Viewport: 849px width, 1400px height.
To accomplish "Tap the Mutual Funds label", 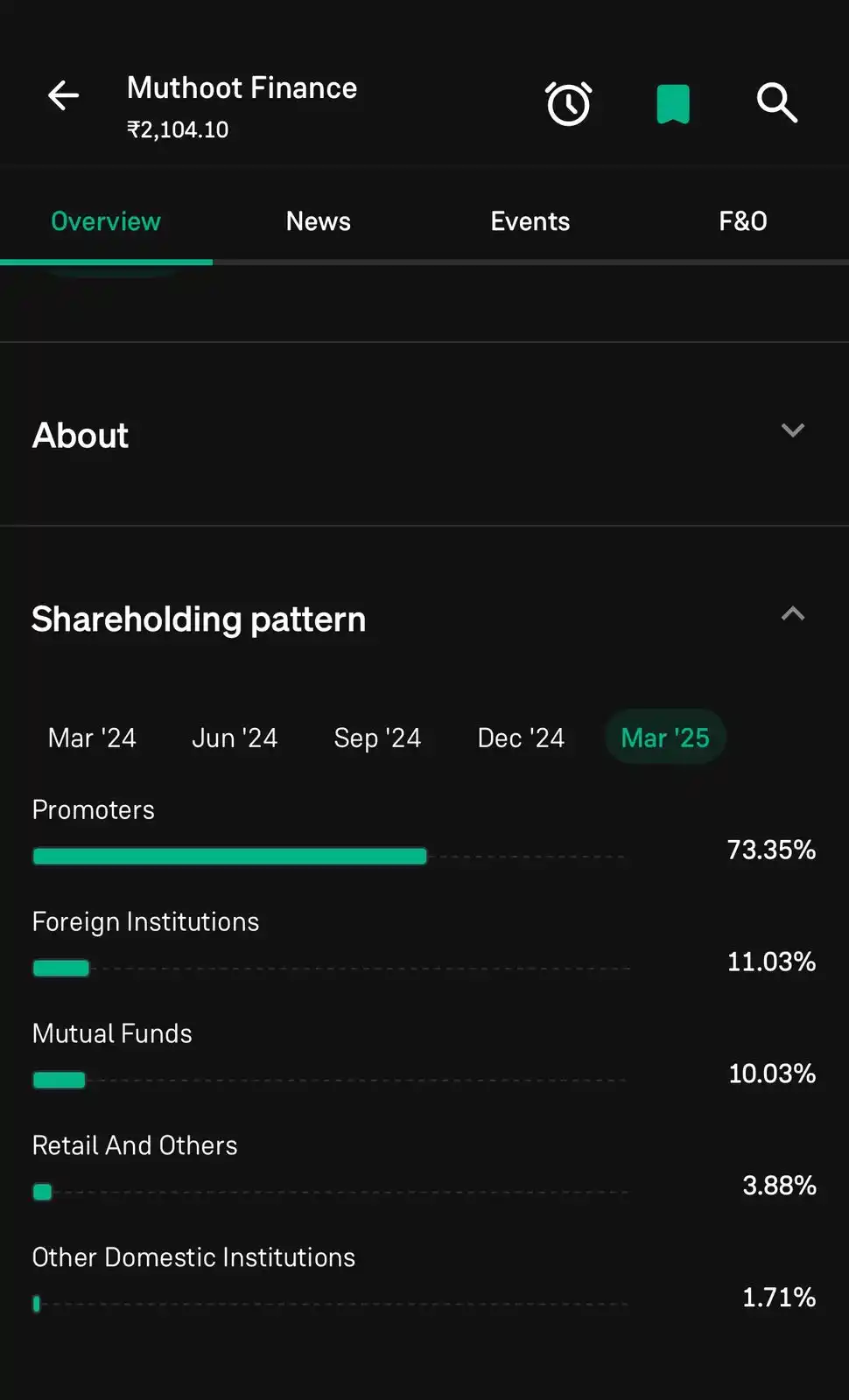I will tap(112, 1033).
